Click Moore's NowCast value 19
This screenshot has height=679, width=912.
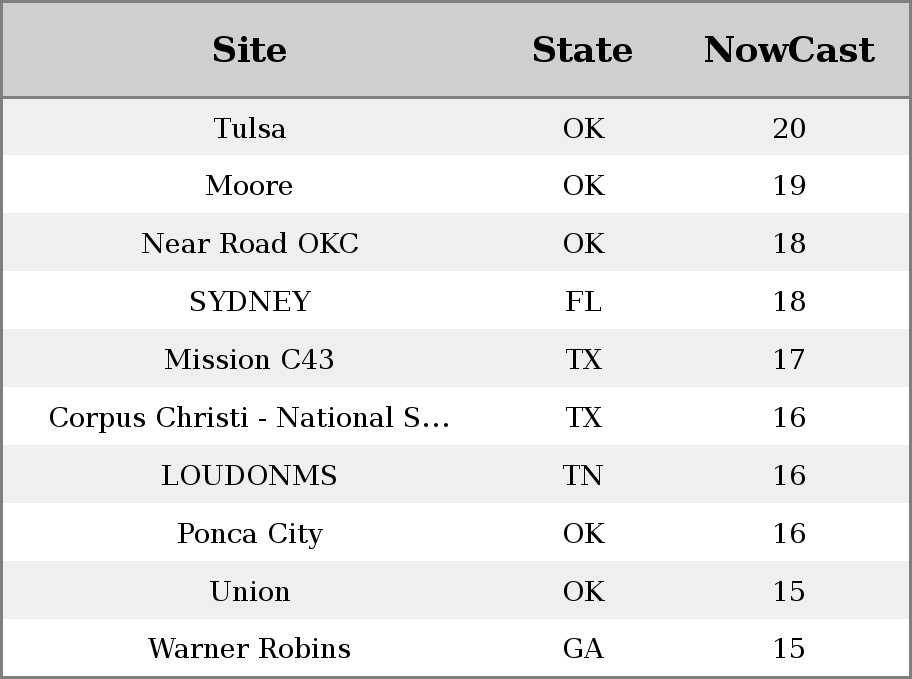click(x=789, y=186)
